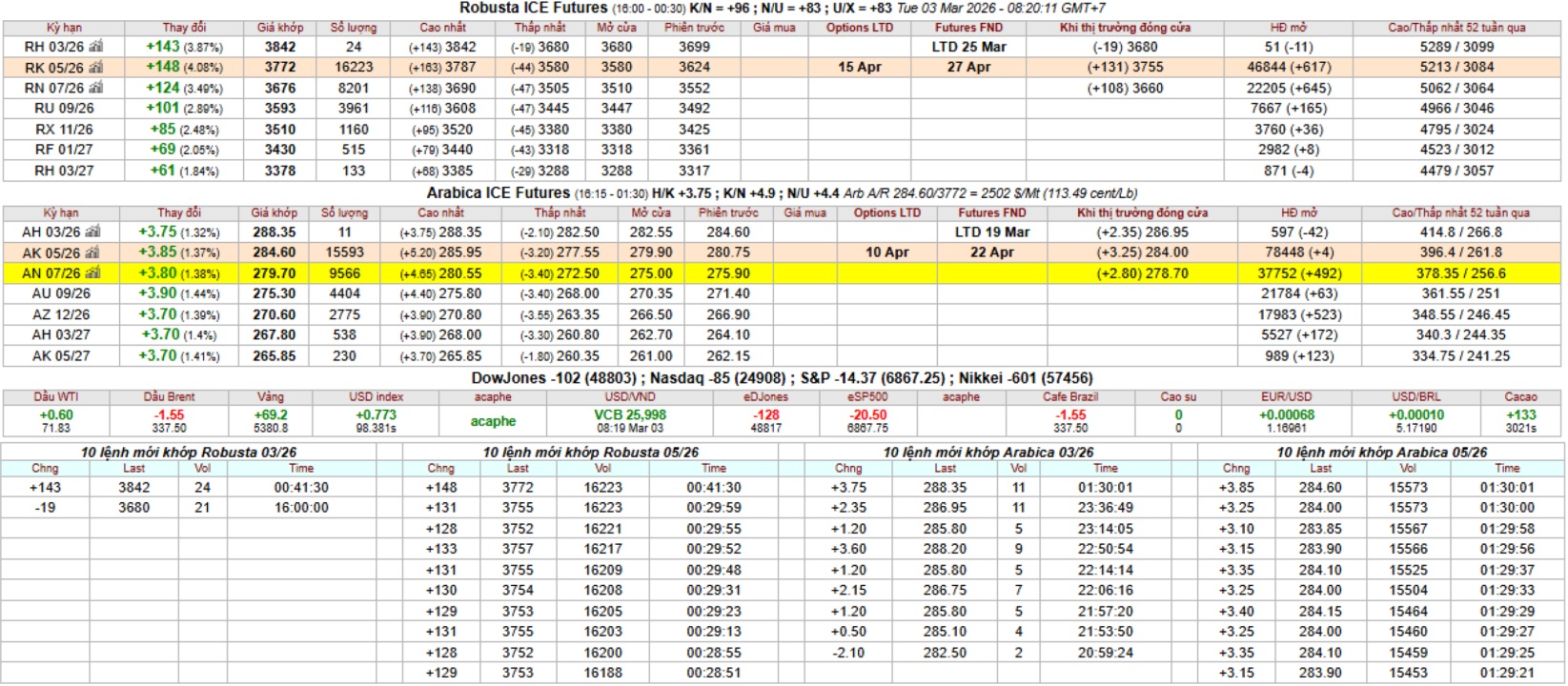Click the Arabica ICE Futures title
1568x686 pixels.
(498, 193)
